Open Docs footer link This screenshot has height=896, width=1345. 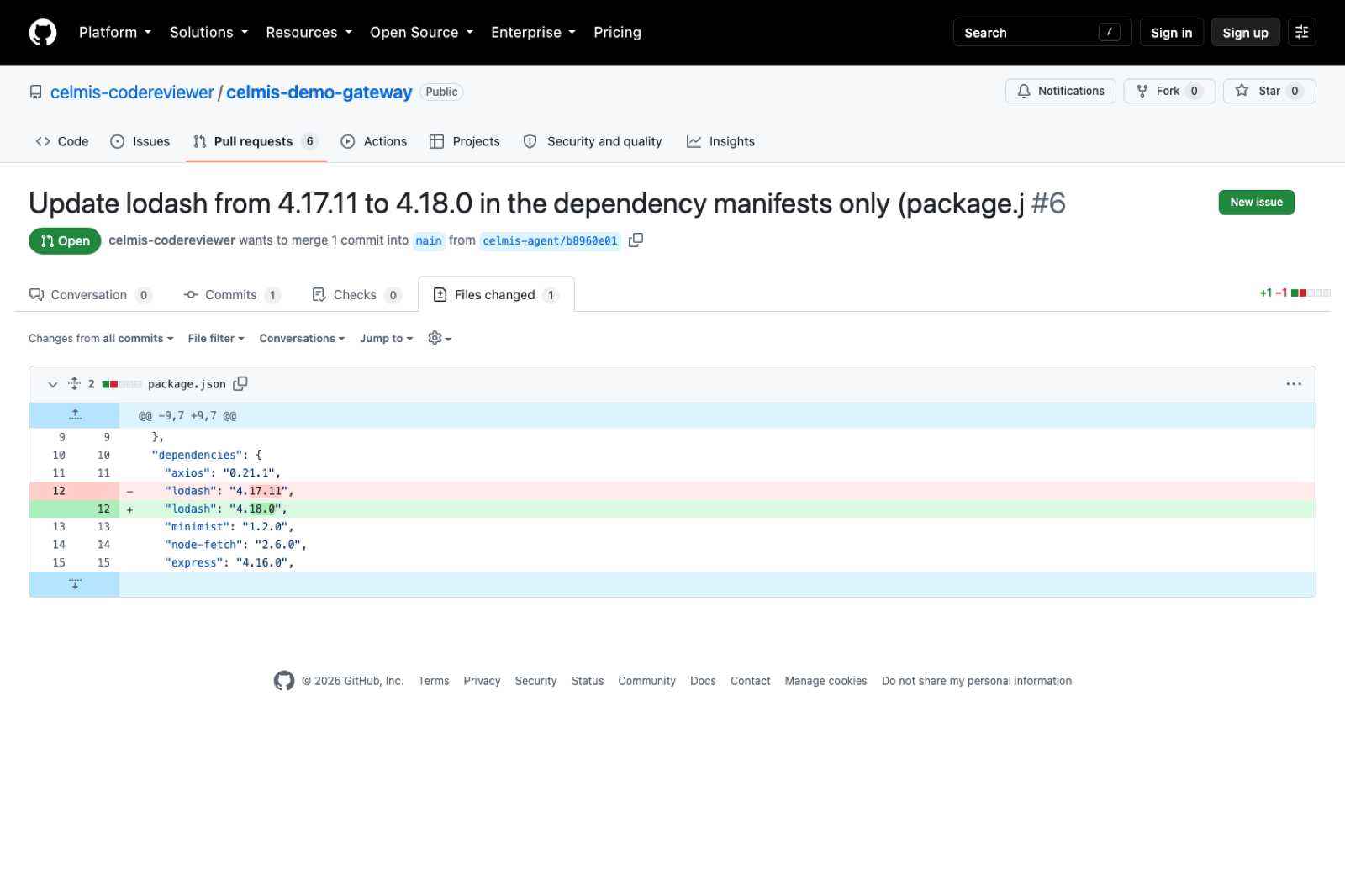click(703, 681)
